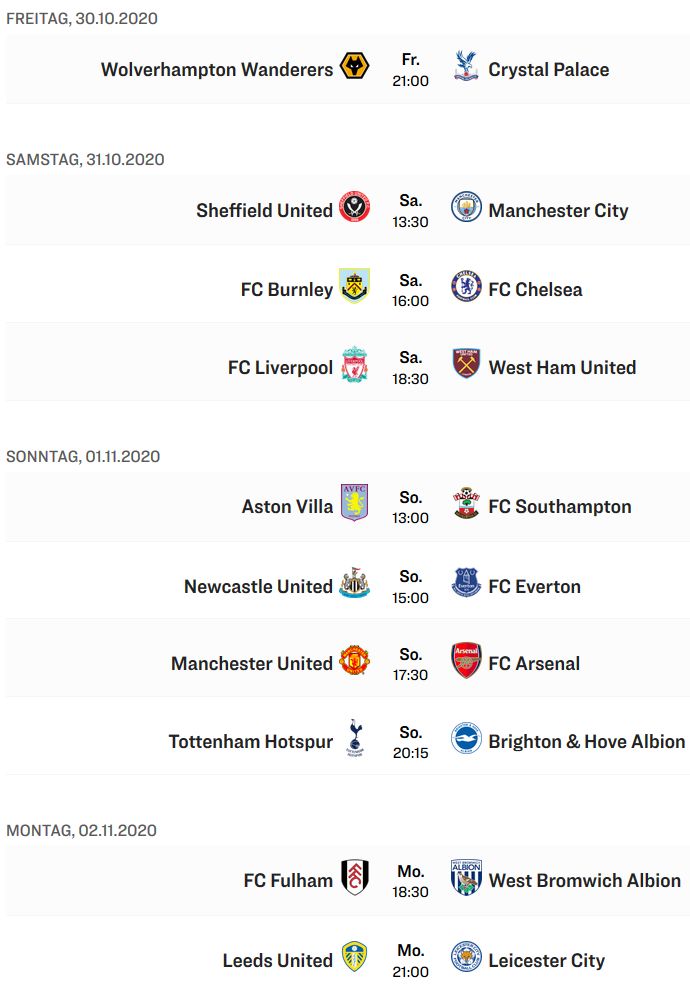Open the FC Arsenal cannon crest
Image resolution: width=690 pixels, height=991 pixels.
coord(466,660)
